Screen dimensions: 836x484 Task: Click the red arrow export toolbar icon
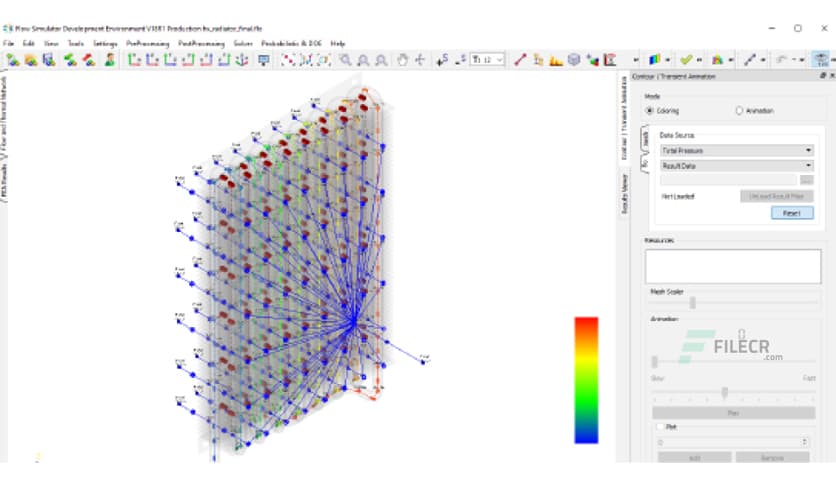pos(89,60)
